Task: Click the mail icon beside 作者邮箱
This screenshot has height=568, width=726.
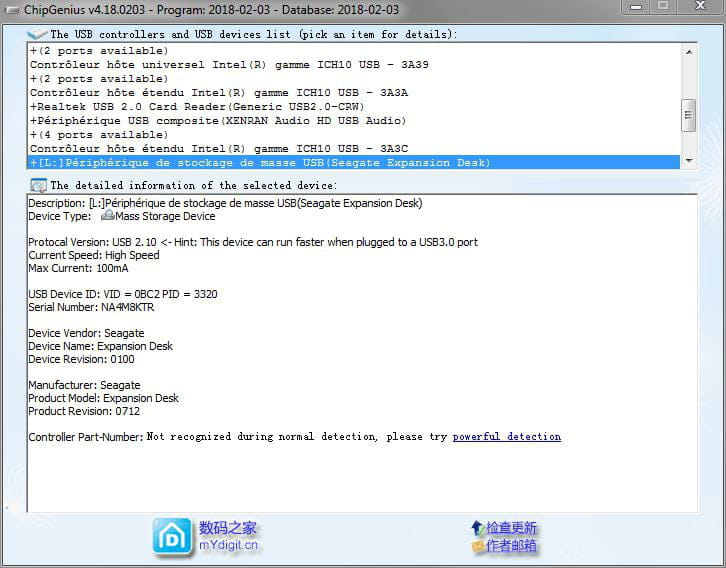Action: click(x=478, y=546)
